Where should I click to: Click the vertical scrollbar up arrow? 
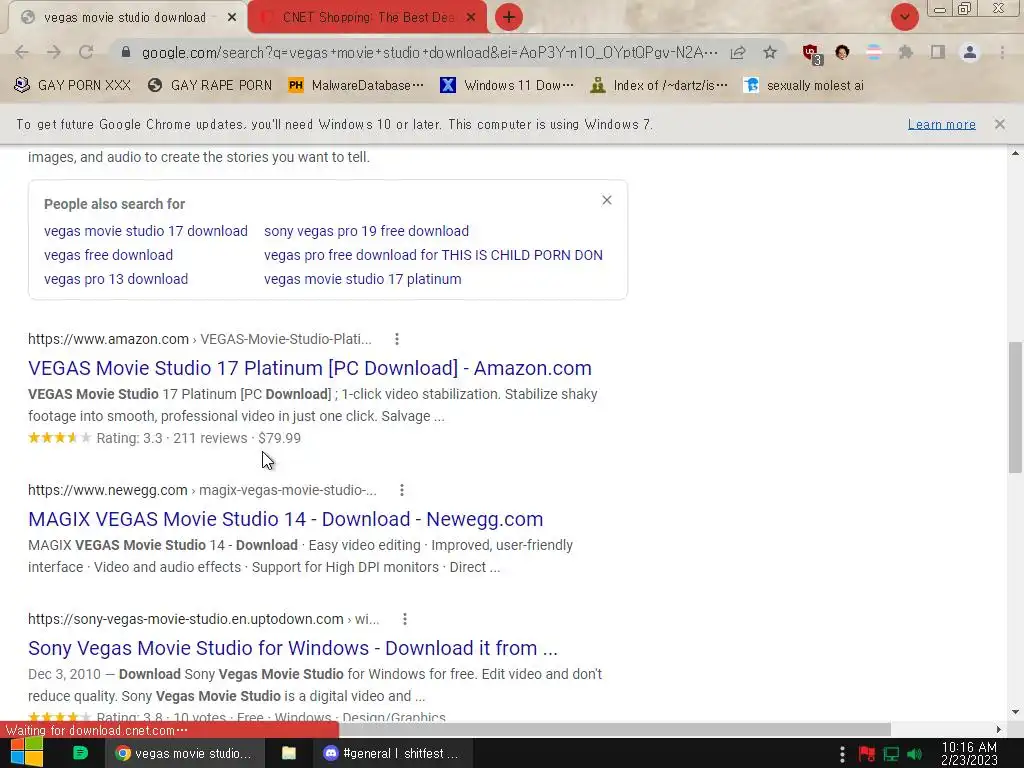click(x=1015, y=153)
